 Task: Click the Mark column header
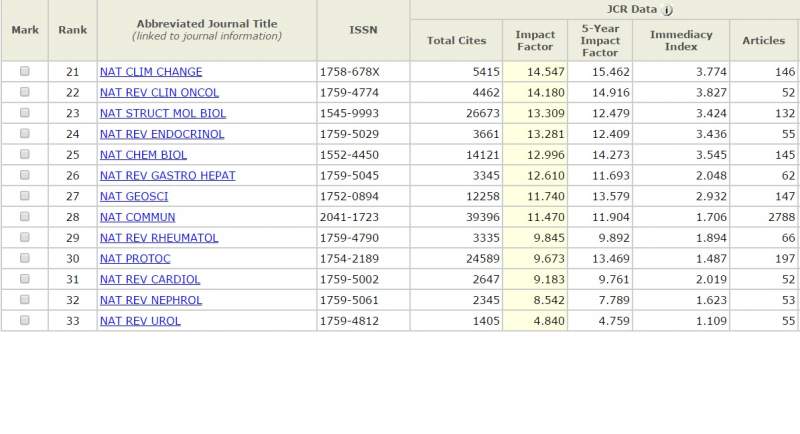click(x=25, y=30)
